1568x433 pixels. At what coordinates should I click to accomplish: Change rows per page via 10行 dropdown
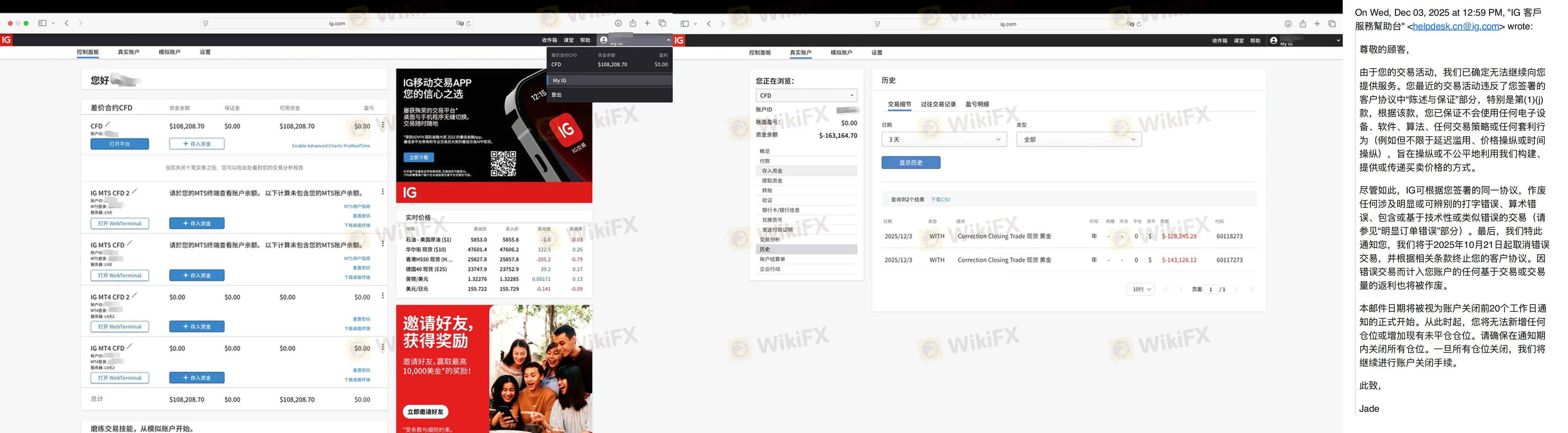pyautogui.click(x=1140, y=289)
